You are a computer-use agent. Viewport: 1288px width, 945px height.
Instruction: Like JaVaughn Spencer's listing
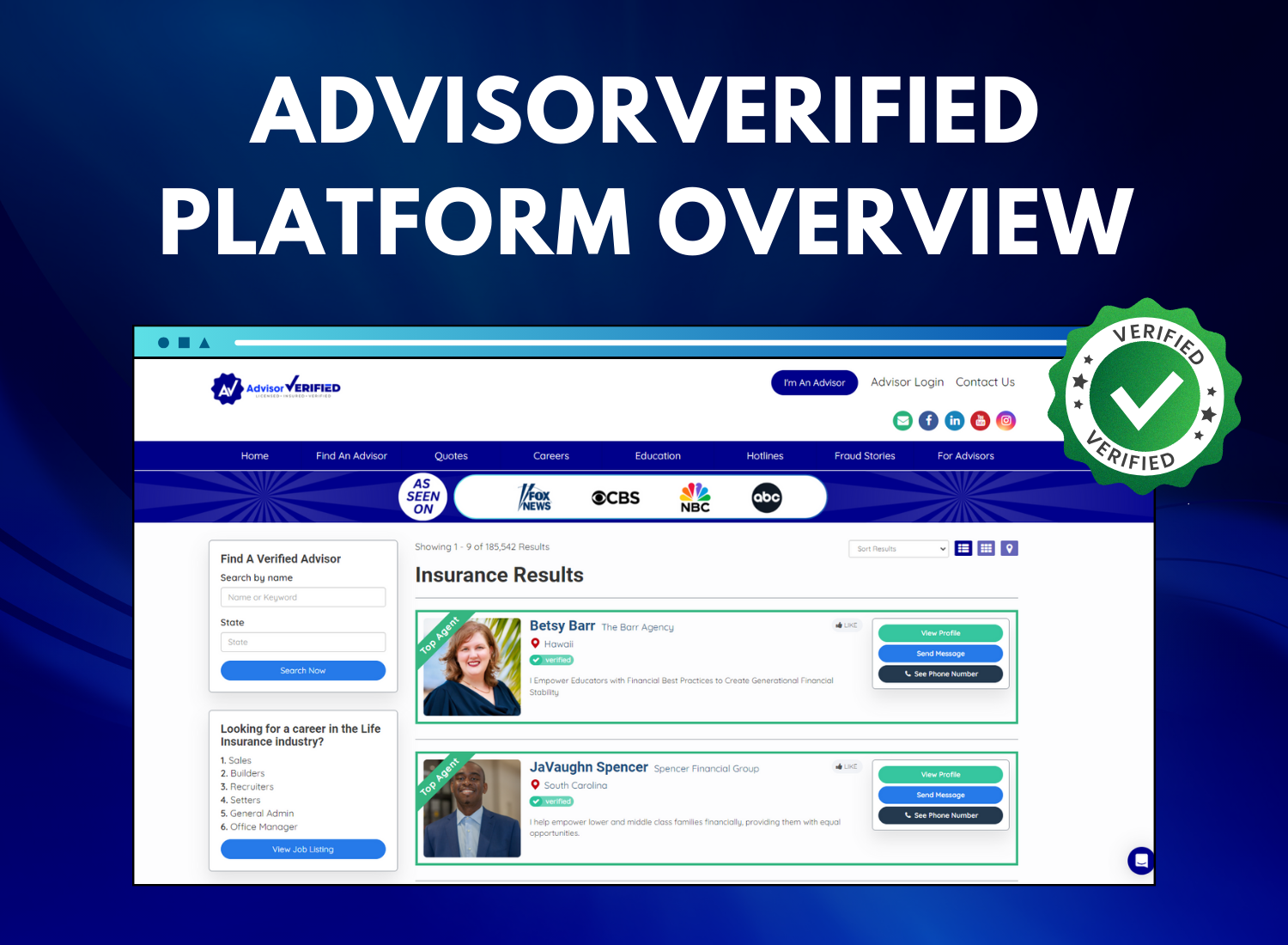coord(847,766)
